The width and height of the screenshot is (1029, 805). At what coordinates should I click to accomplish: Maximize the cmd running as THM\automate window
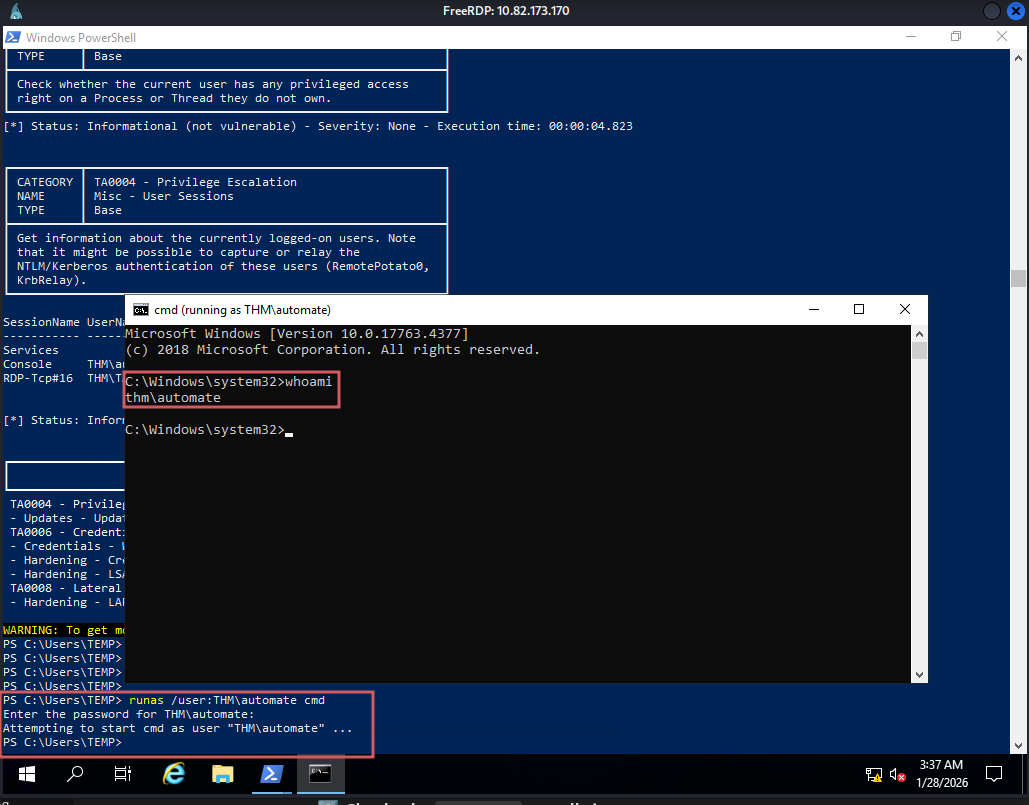click(858, 310)
